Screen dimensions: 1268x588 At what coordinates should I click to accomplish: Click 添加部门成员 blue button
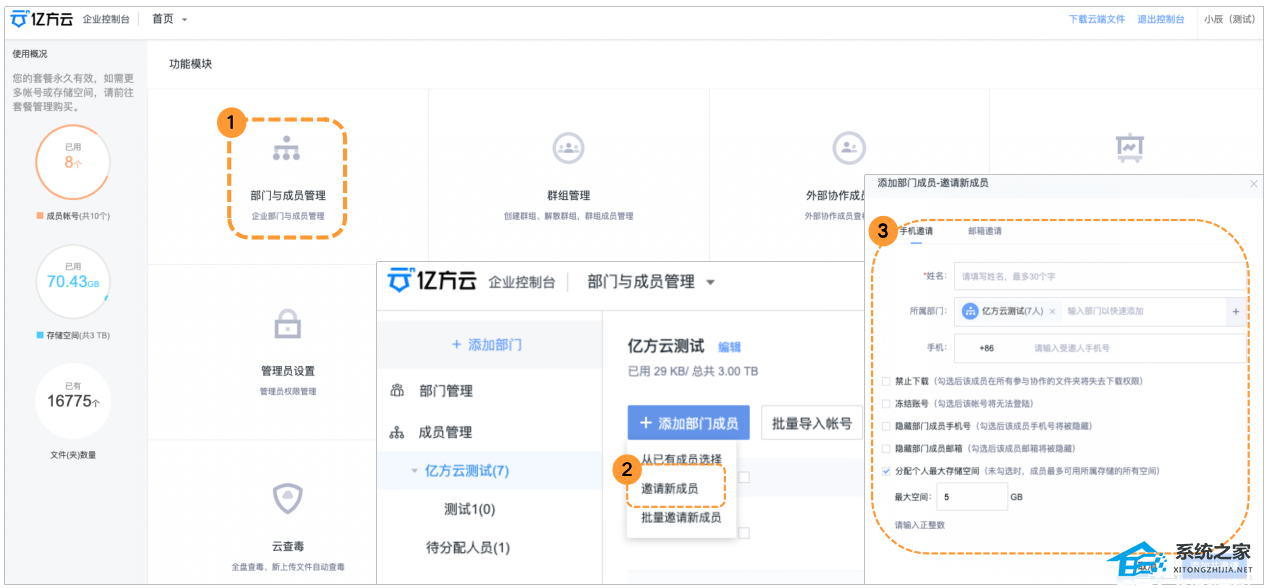688,423
